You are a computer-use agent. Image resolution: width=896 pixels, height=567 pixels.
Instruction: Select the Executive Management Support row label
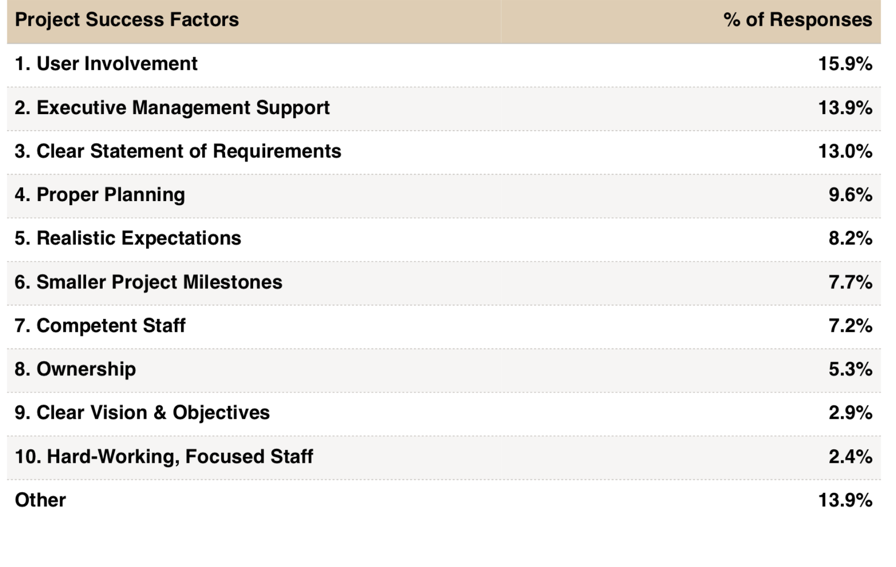pos(172,108)
